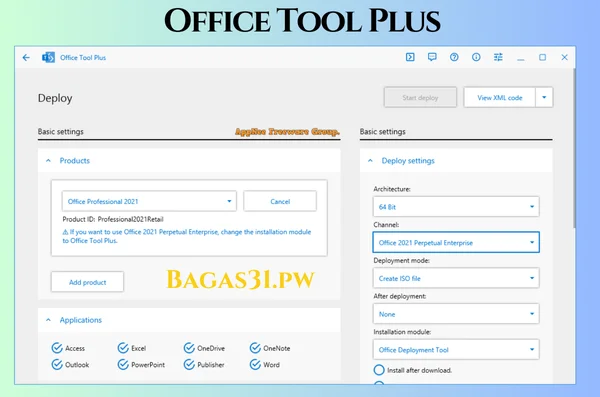The image size is (600, 397).
Task: Open the Installation module dropdown
Action: (456, 350)
